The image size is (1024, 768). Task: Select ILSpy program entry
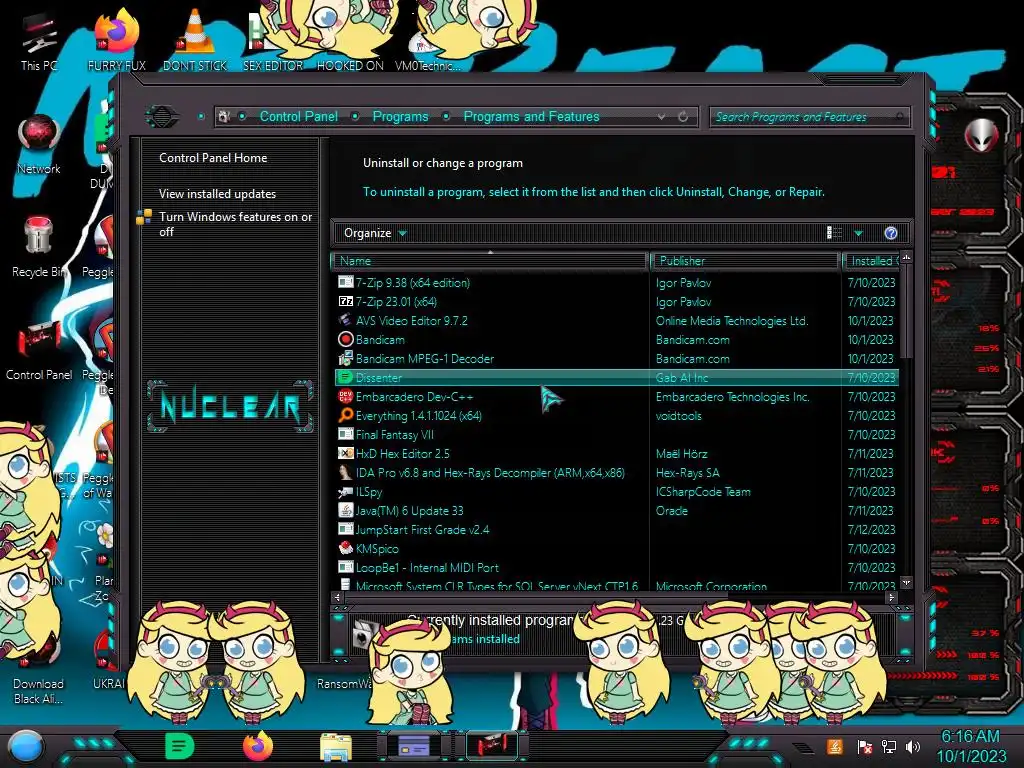point(616,491)
